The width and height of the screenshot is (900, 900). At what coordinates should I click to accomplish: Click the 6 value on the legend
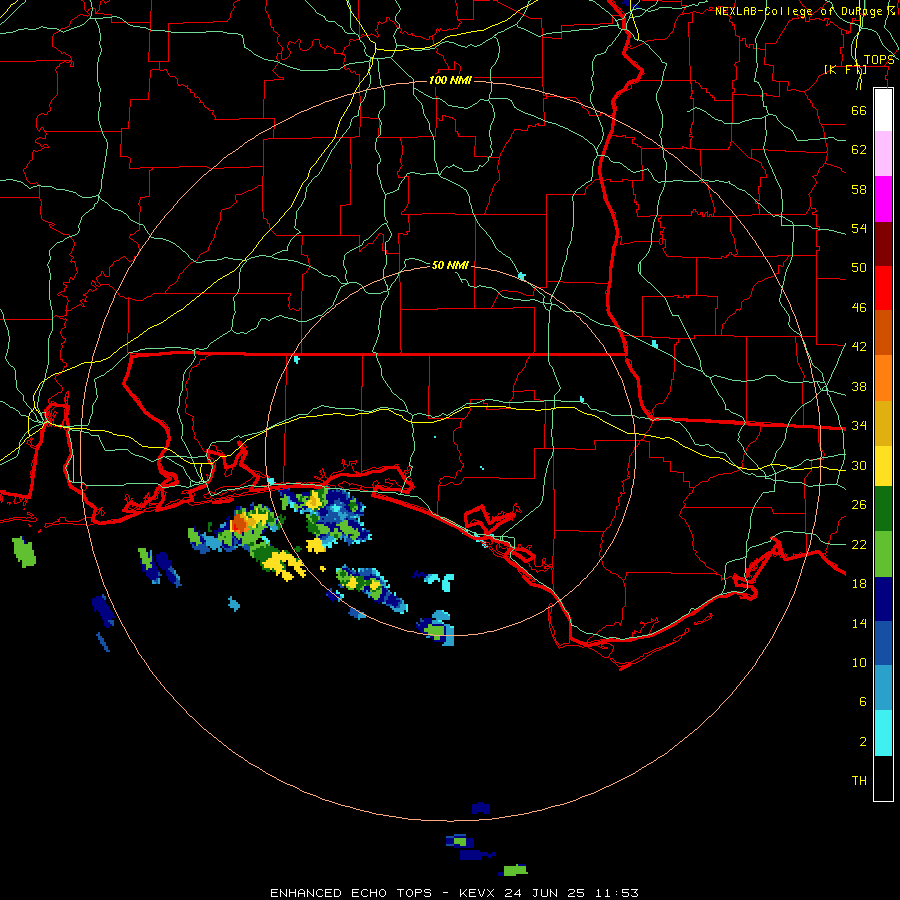tap(863, 701)
